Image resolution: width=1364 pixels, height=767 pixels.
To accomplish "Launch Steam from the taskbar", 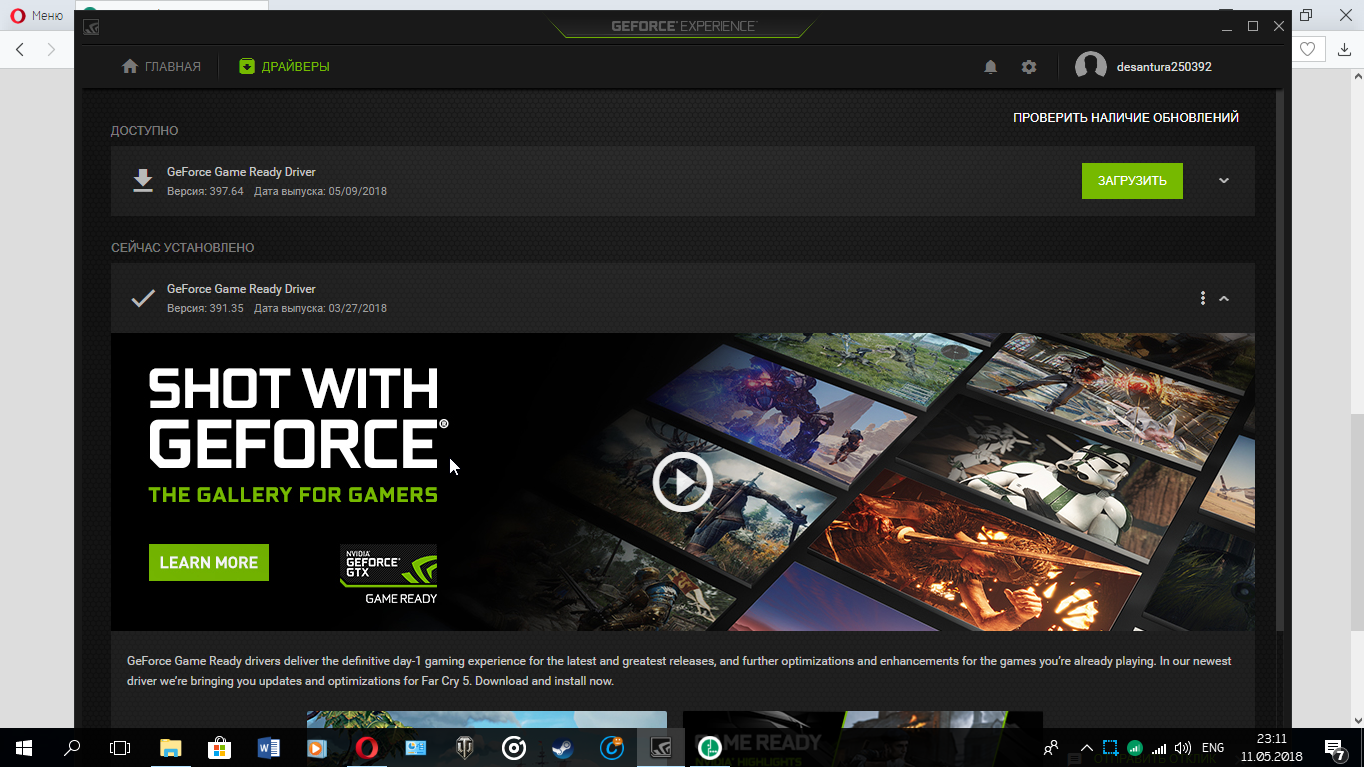I will (x=563, y=747).
